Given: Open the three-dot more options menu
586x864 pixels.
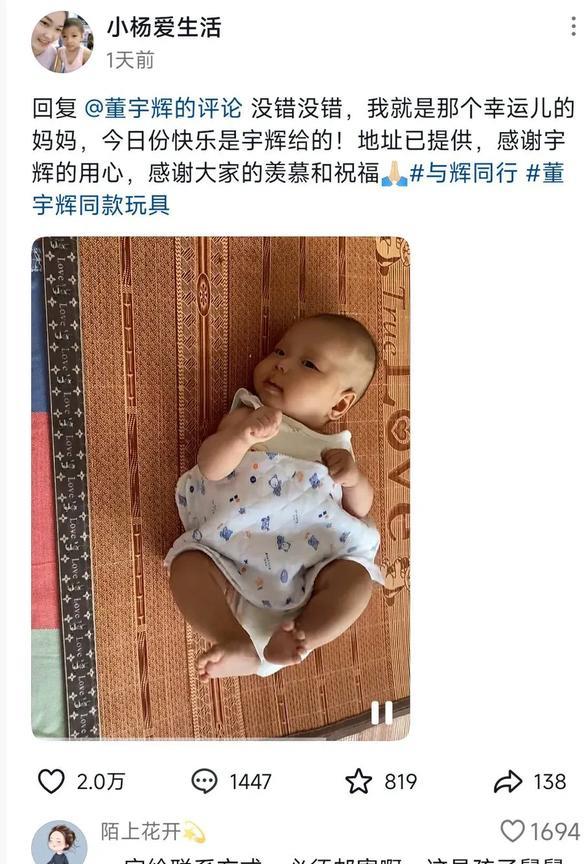Looking at the screenshot, I should [x=574, y=26].
